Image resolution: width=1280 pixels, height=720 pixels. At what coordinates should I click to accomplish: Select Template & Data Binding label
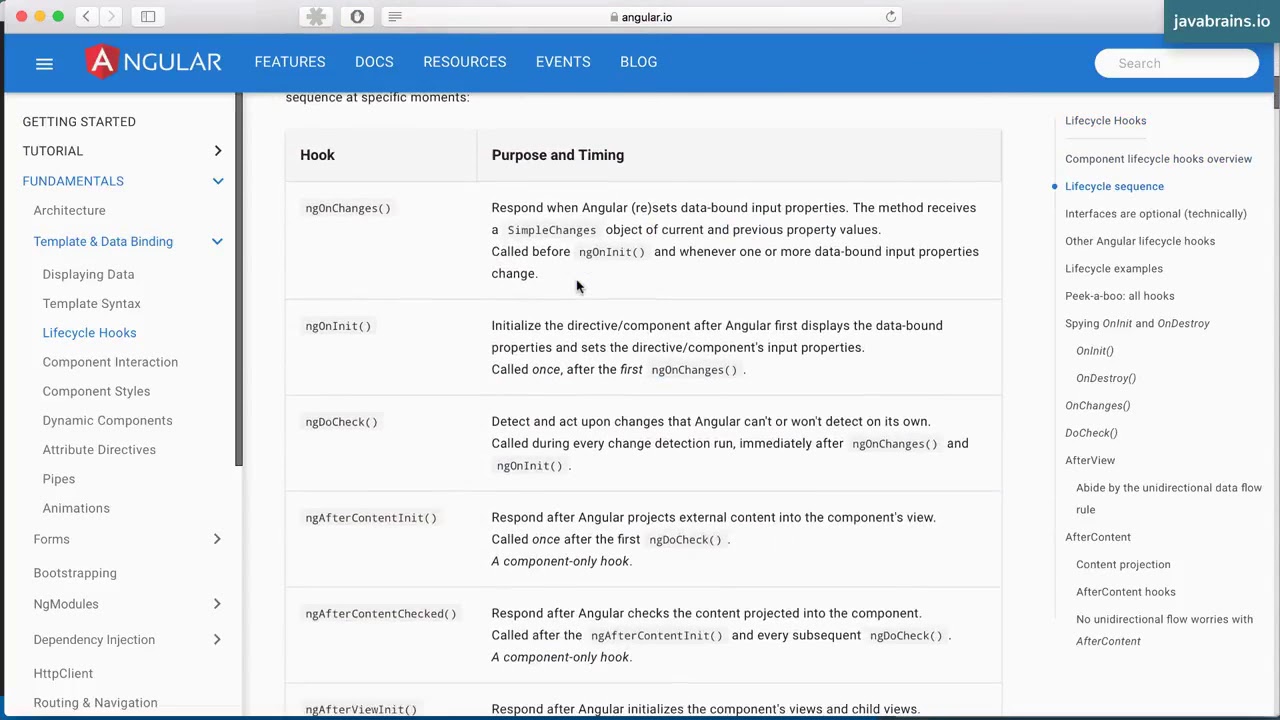tap(103, 241)
